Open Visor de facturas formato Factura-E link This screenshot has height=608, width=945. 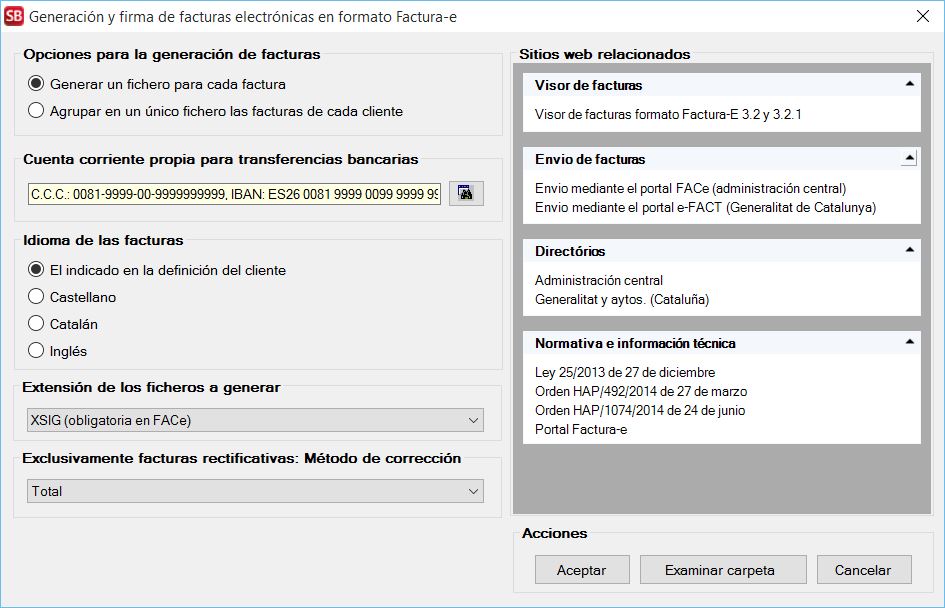[668, 114]
